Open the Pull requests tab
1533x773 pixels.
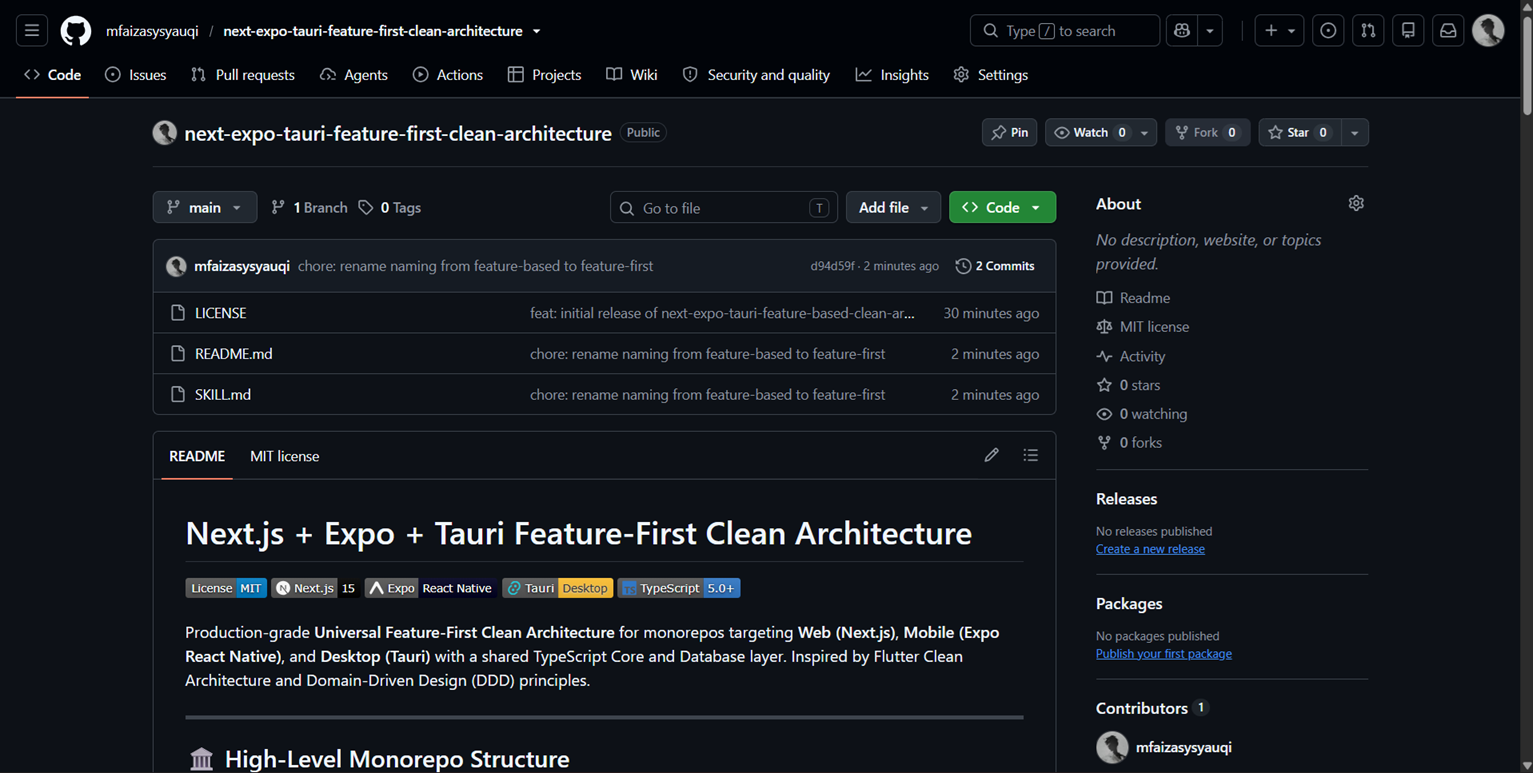click(x=243, y=75)
